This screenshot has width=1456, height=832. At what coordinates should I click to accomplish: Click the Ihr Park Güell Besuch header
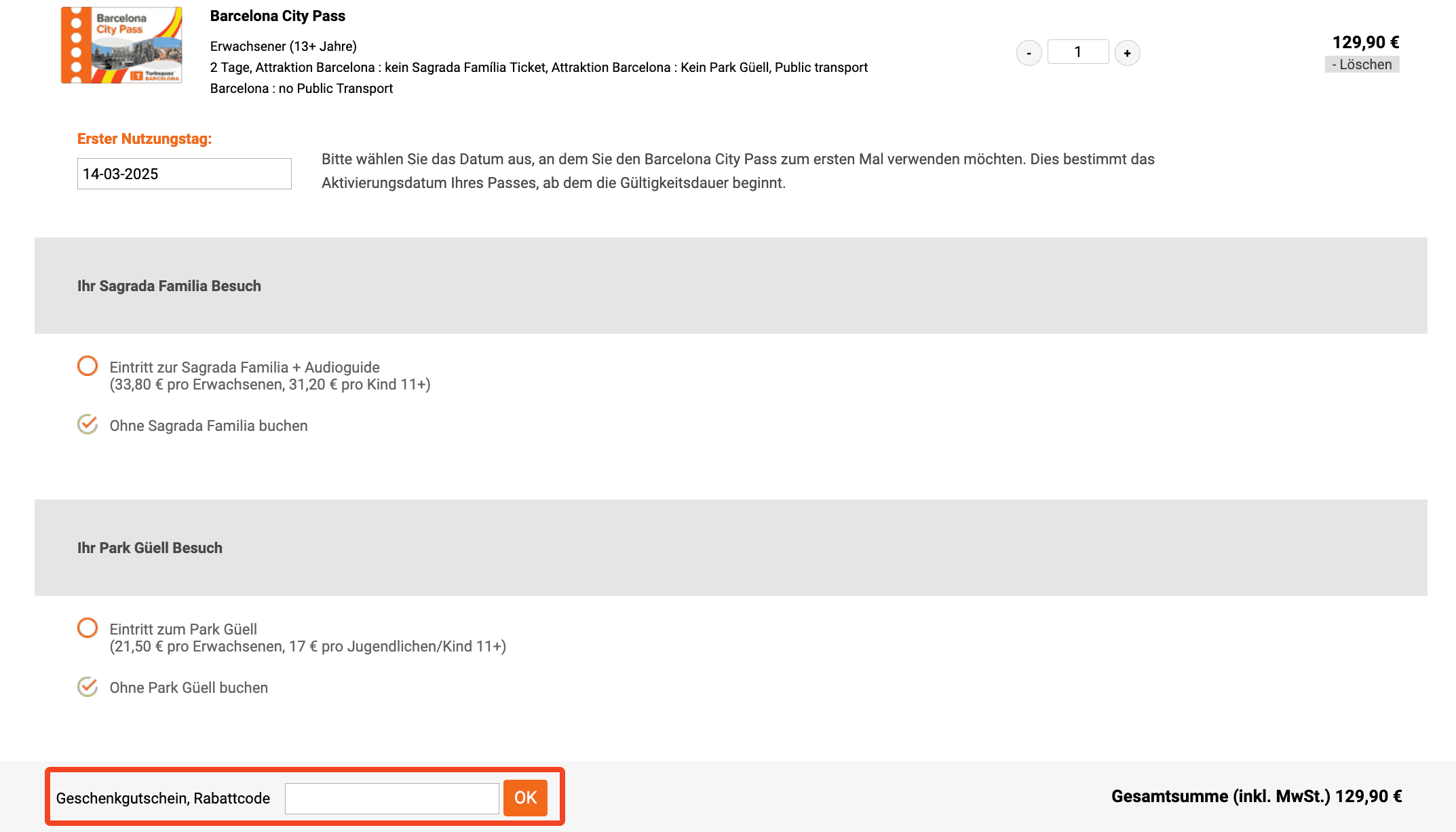pos(150,548)
